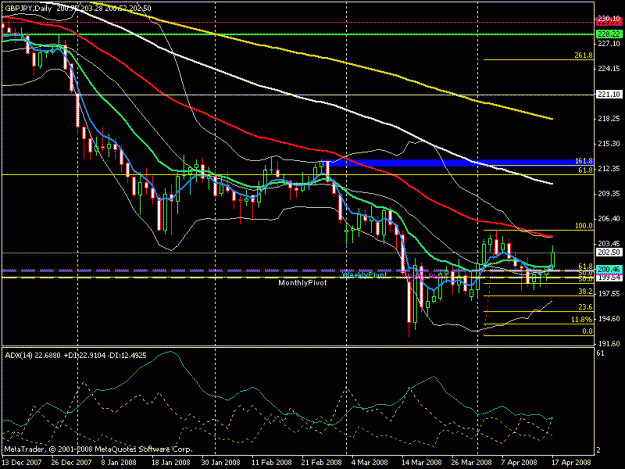
Task: Click the 14 Mar 2008 date label
Action: [x=422, y=463]
